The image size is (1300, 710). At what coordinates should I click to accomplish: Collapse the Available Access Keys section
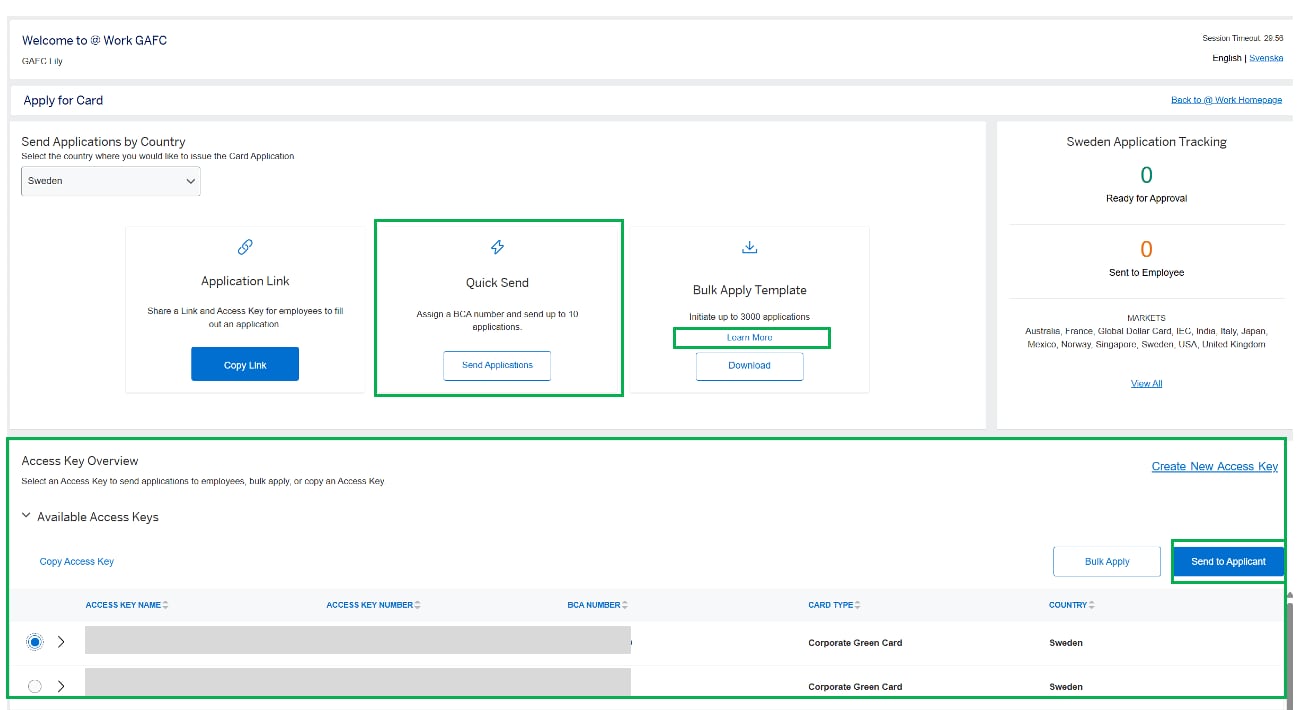pos(25,516)
